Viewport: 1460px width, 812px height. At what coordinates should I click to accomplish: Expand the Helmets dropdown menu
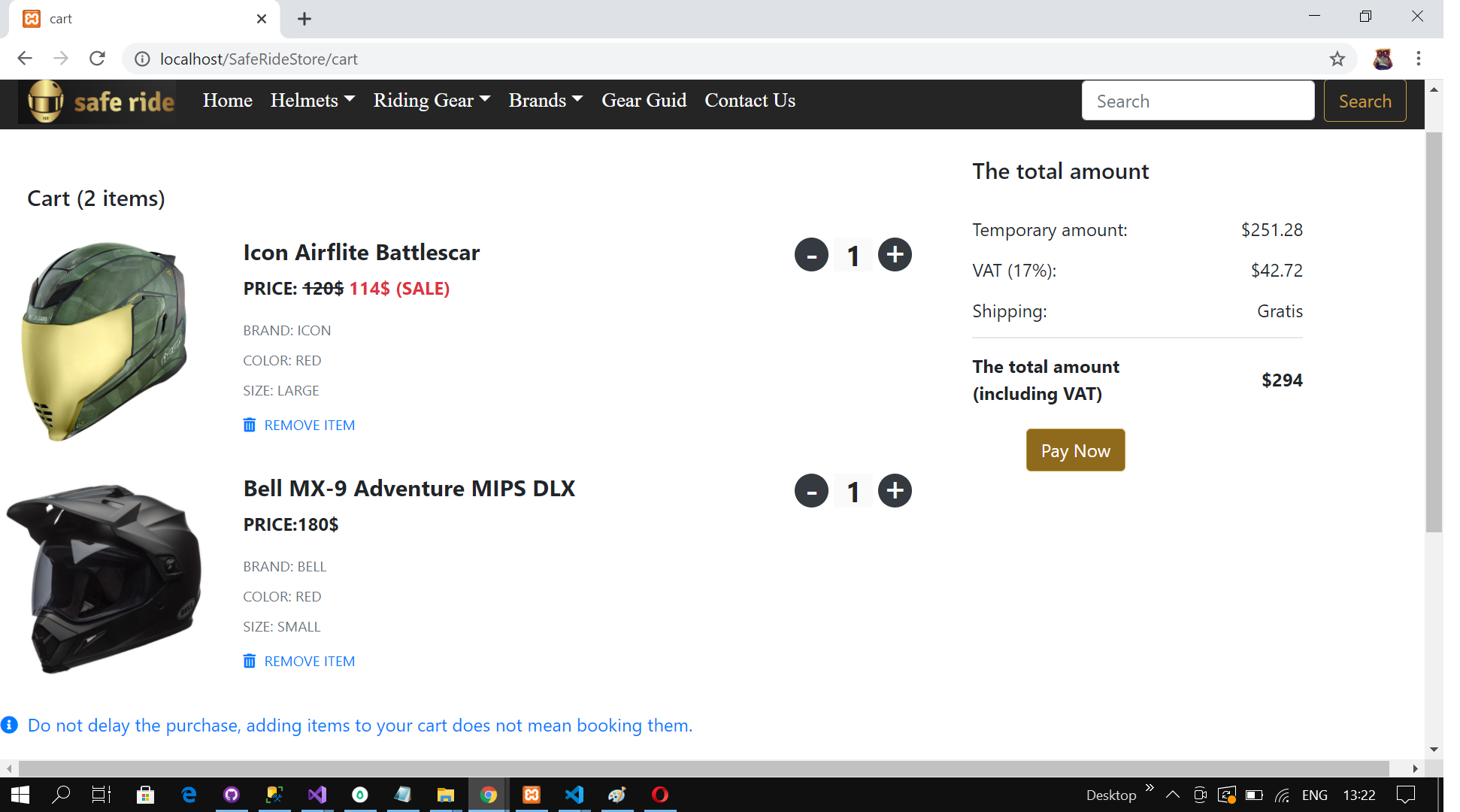312,100
